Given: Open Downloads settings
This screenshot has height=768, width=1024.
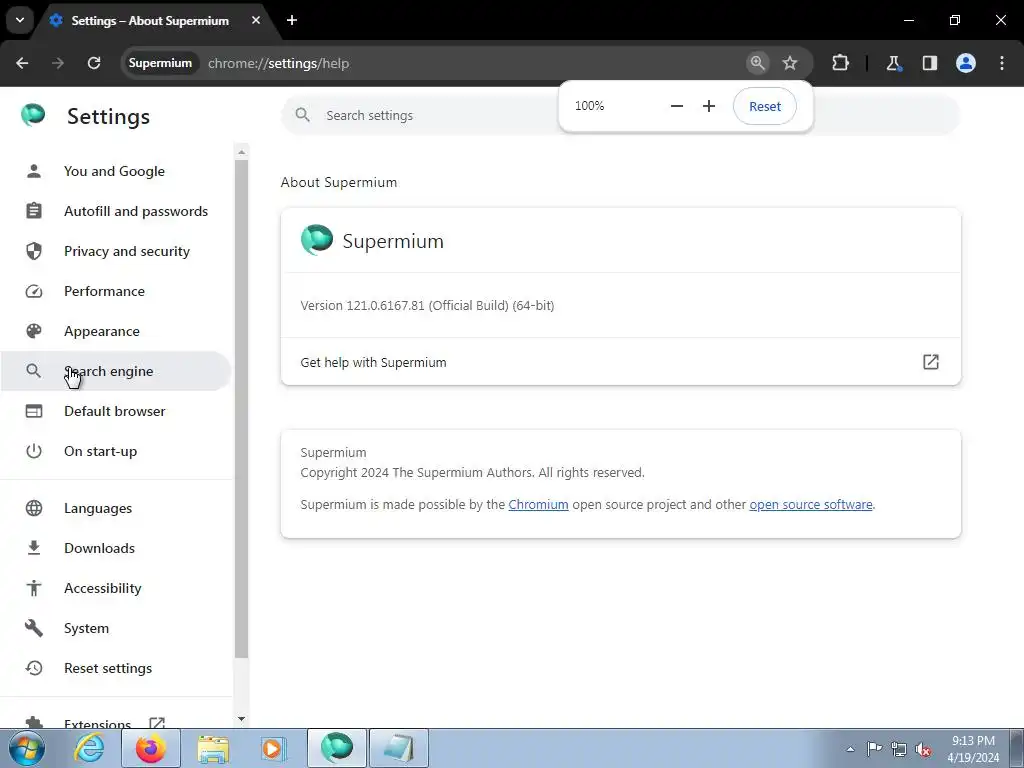Looking at the screenshot, I should click(114, 548).
